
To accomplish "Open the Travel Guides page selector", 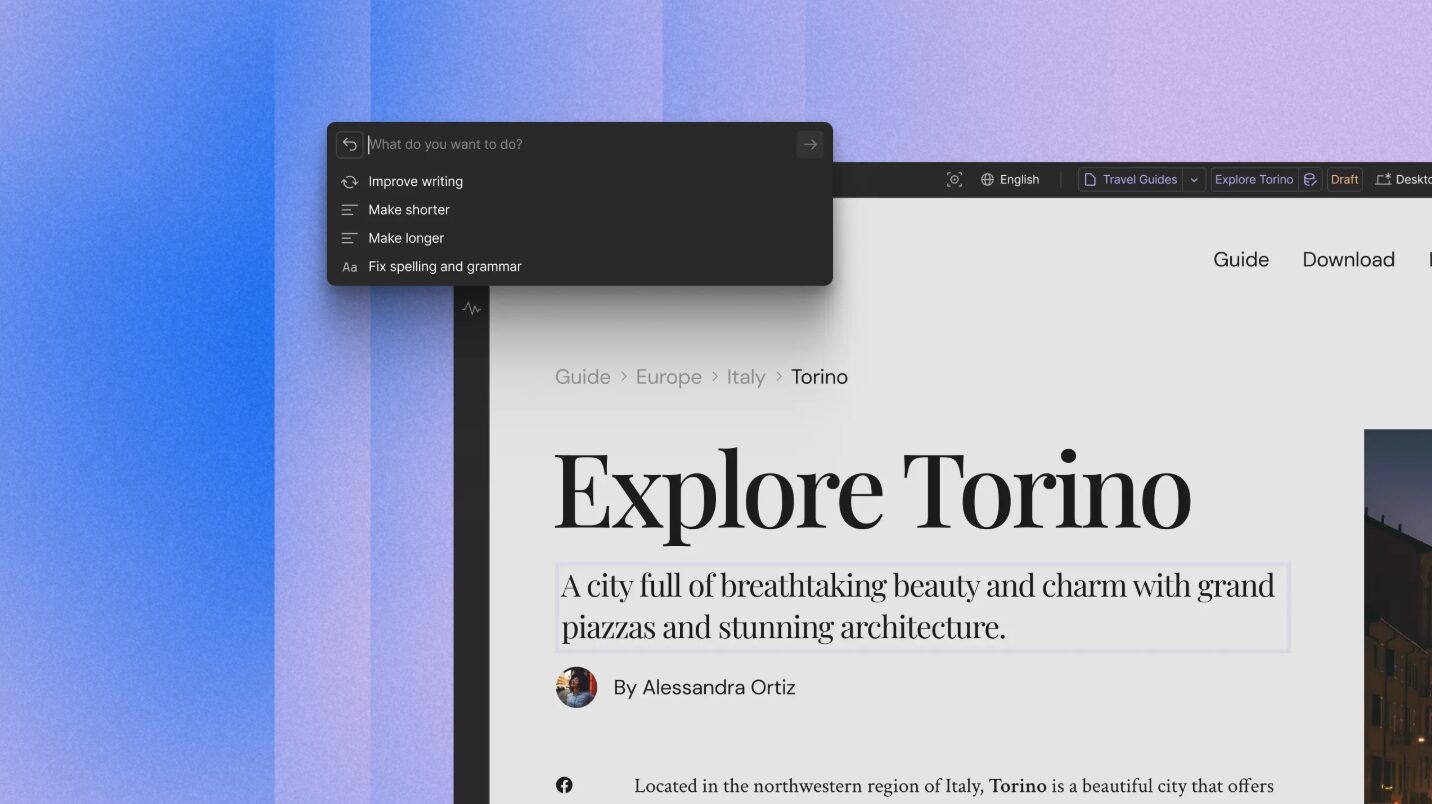I will tap(1130, 180).
